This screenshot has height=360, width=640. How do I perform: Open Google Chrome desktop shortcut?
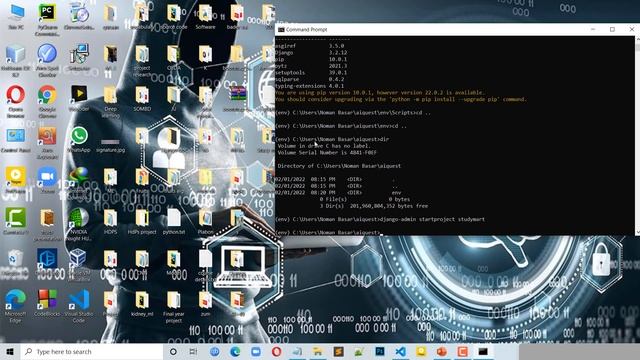pyautogui.click(x=47, y=101)
